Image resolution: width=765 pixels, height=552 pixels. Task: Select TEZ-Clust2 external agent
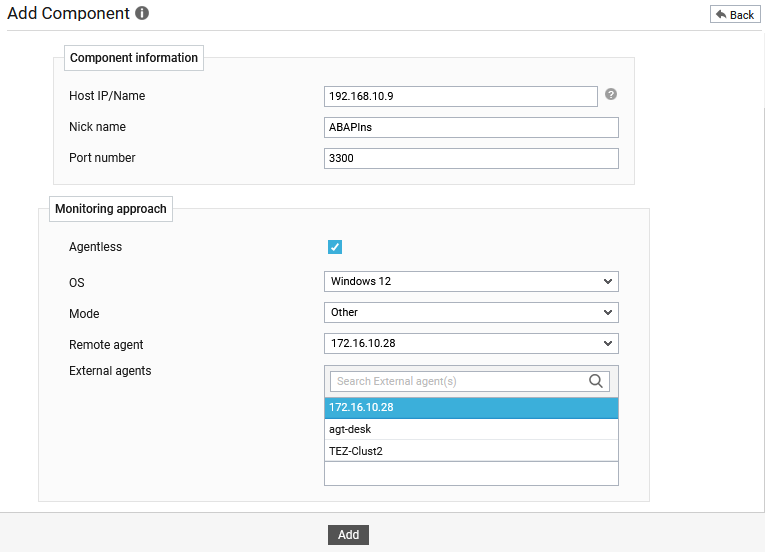click(x=471, y=451)
